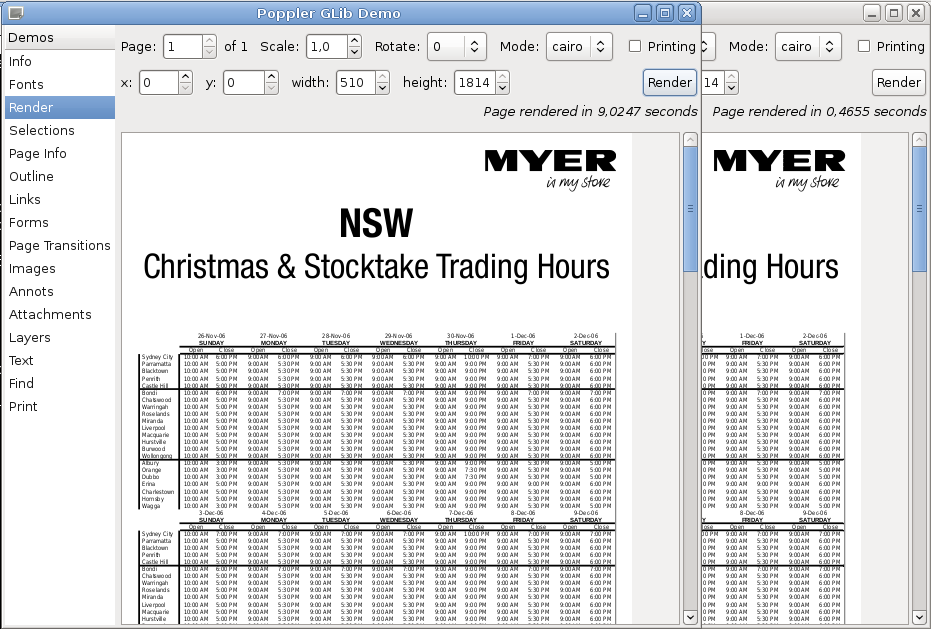Viewport: 931px width, 629px height.
Task: Increase the Page number with up arrow
Action: pos(209,41)
